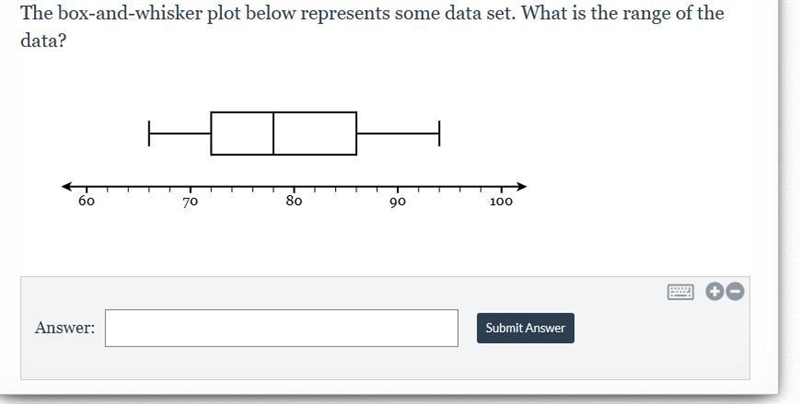This screenshot has width=800, height=404.
Task: Click the right arrowhead of number line
Action: coord(521,187)
